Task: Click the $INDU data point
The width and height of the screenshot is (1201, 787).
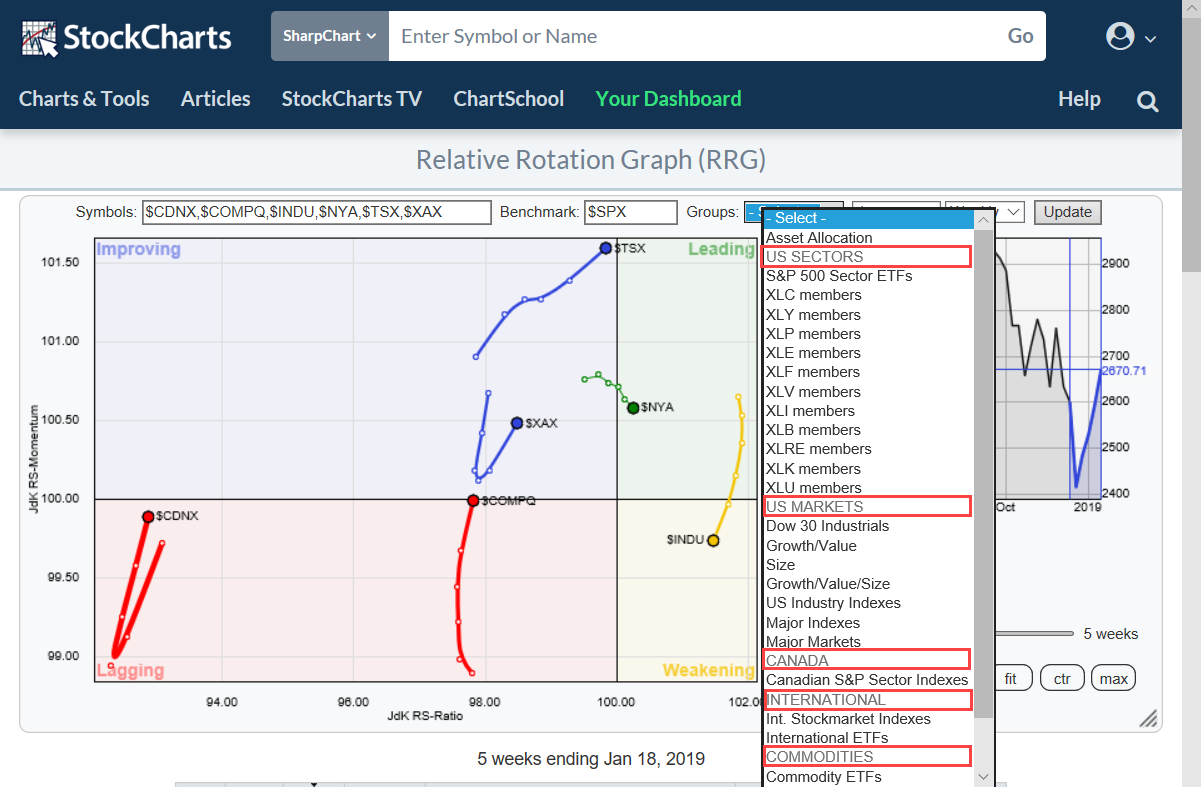Action: click(713, 540)
